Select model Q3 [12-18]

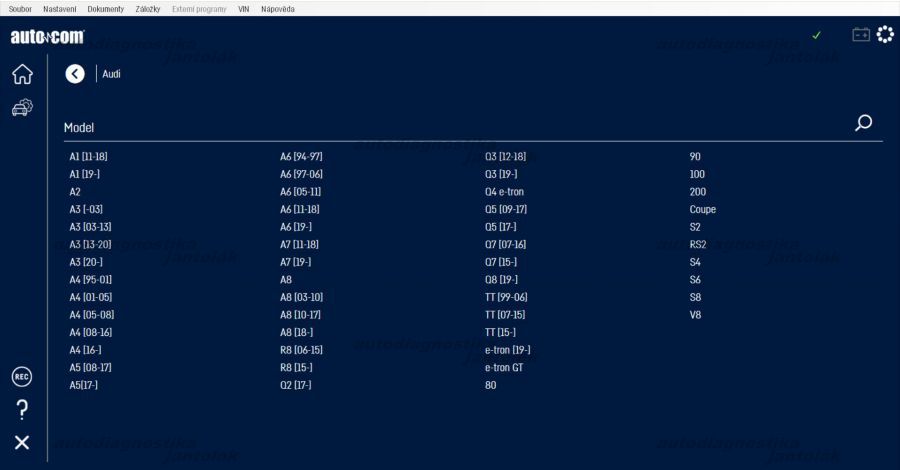pos(505,156)
